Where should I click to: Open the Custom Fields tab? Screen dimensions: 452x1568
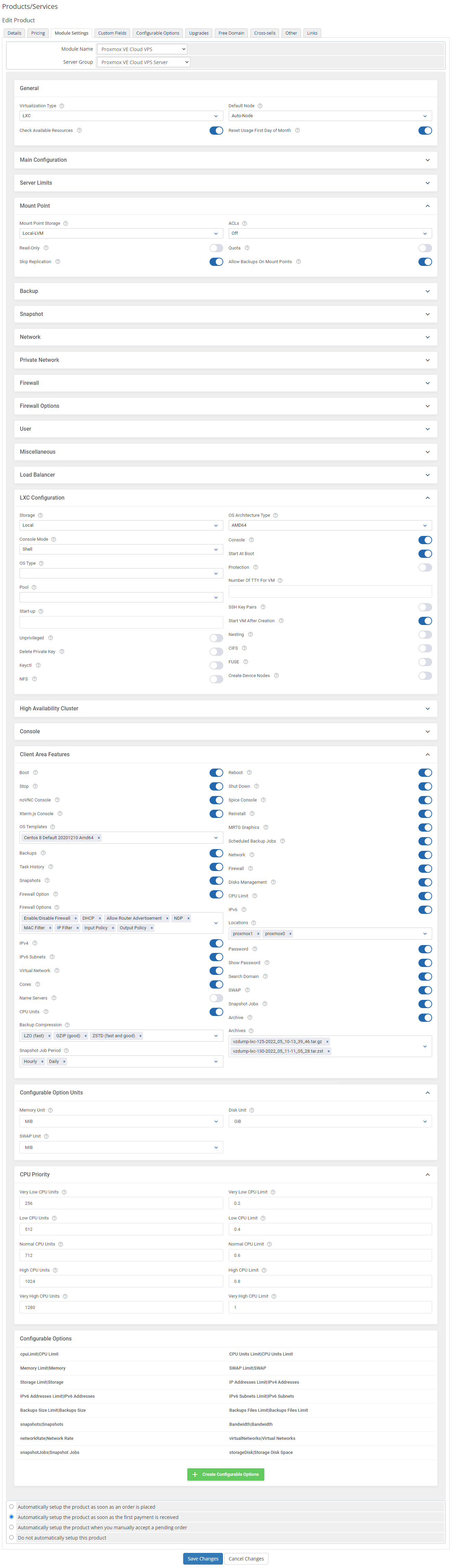click(112, 34)
